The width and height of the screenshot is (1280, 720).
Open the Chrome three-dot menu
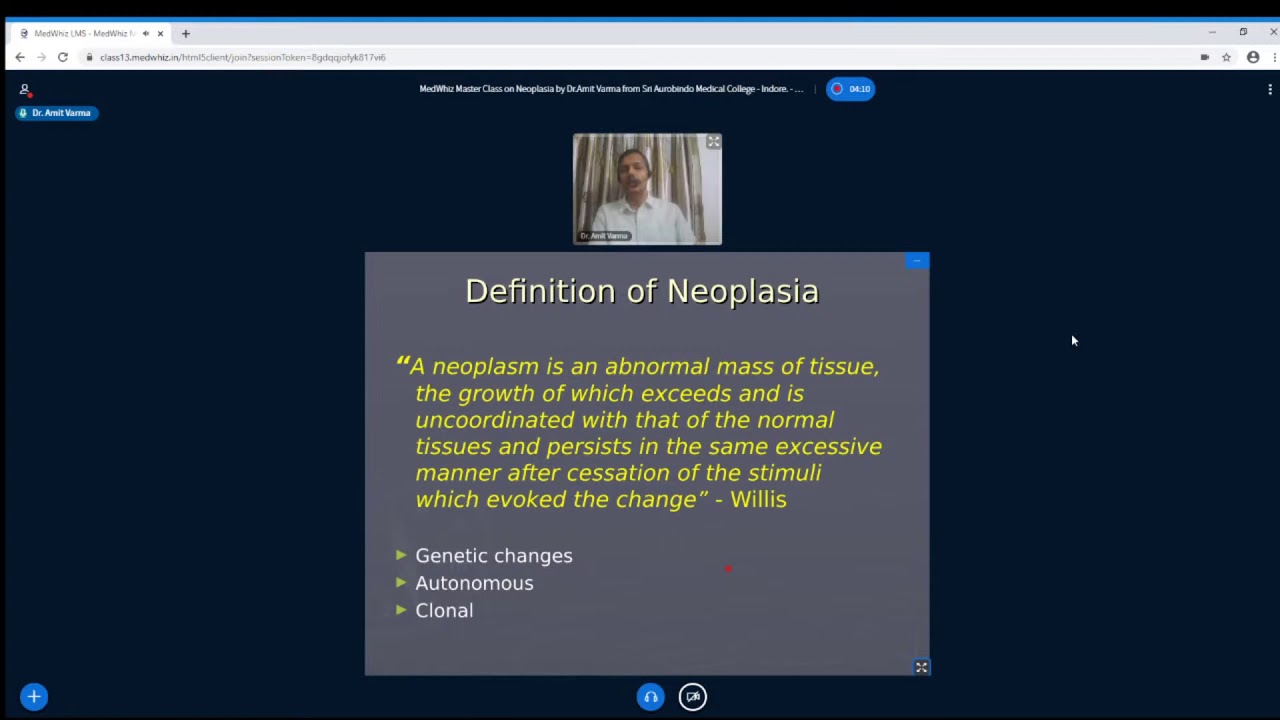tap(1274, 57)
